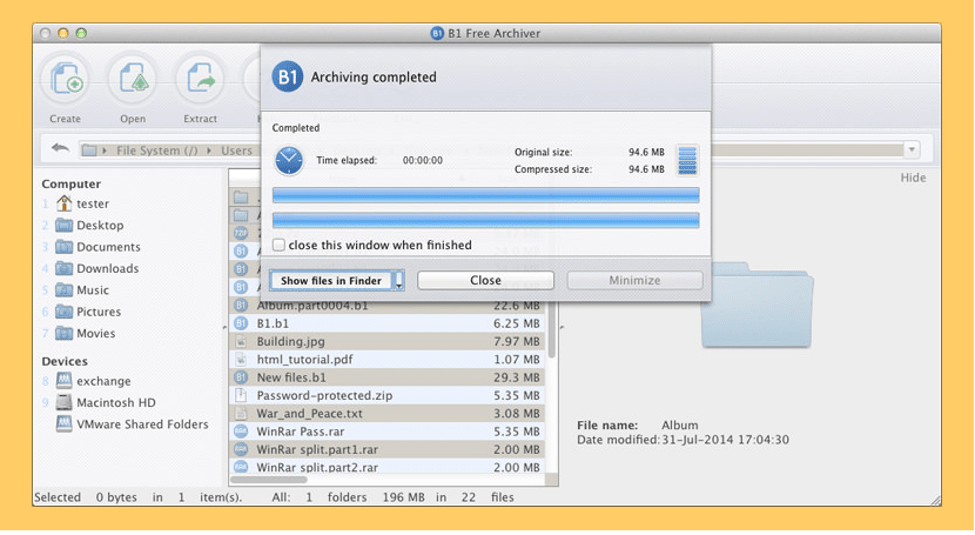Click the large Album folder preview
This screenshot has height=535, width=975.
tap(757, 303)
